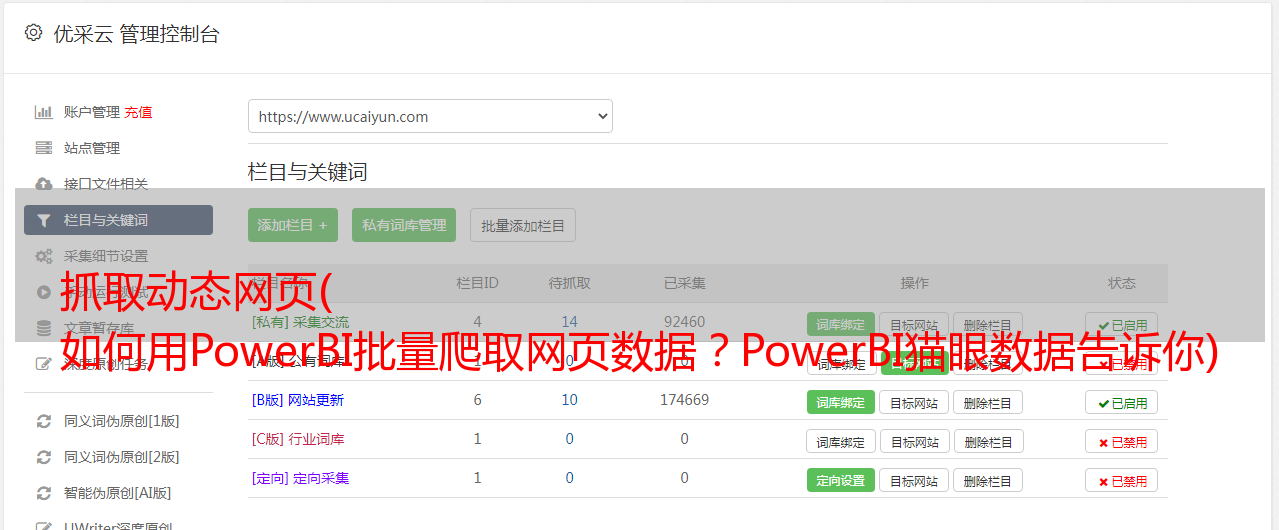The height and width of the screenshot is (530, 1279).
Task: Open 接口文件相关 in the sidebar
Action: pos(106,184)
